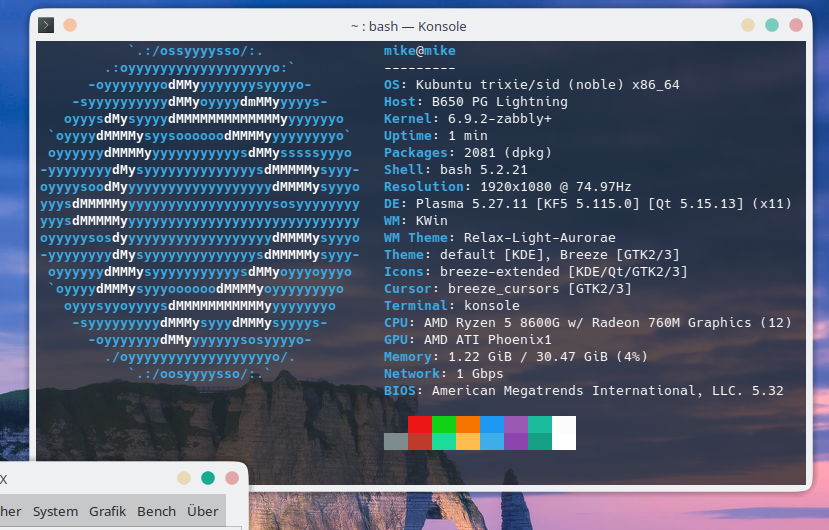Click yellow minimize button of lower window
The width and height of the screenshot is (829, 530).
click(x=184, y=478)
